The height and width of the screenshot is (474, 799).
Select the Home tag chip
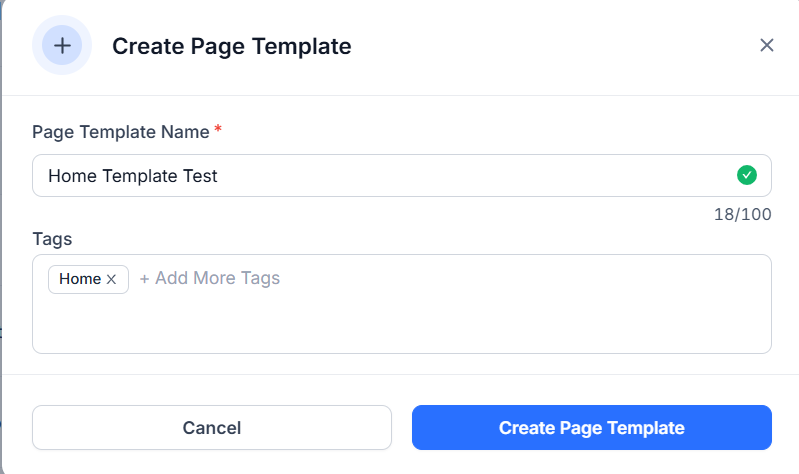click(x=88, y=279)
